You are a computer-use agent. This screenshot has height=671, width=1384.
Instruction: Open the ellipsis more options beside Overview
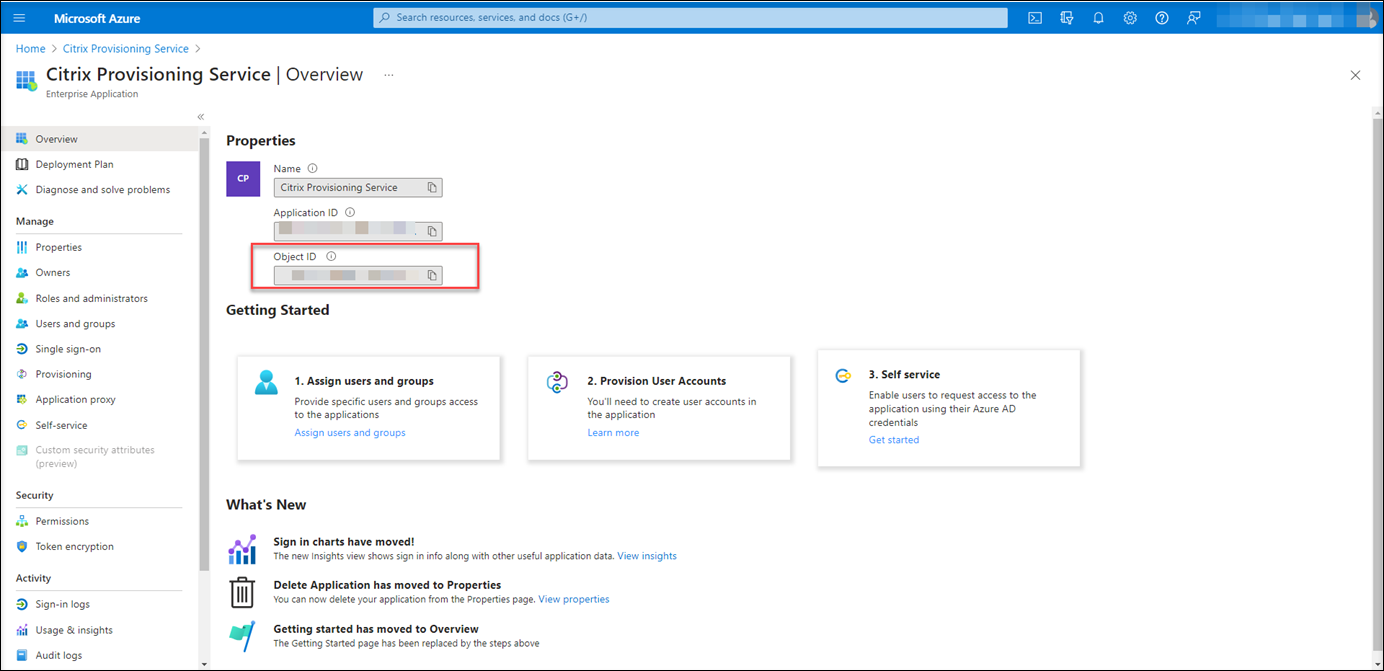tap(389, 75)
